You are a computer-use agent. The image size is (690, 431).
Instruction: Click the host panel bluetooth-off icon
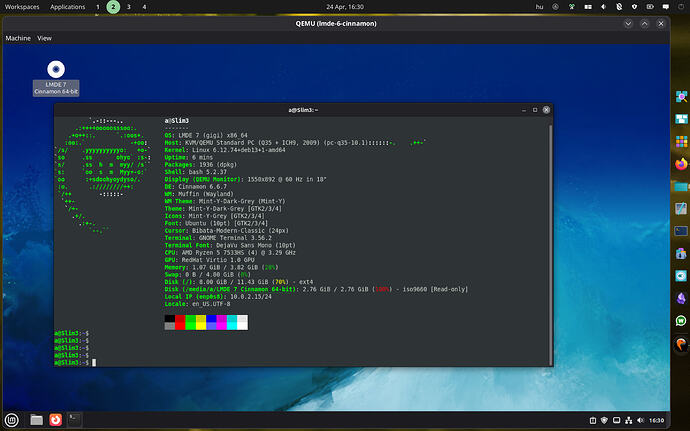tap(619, 7)
